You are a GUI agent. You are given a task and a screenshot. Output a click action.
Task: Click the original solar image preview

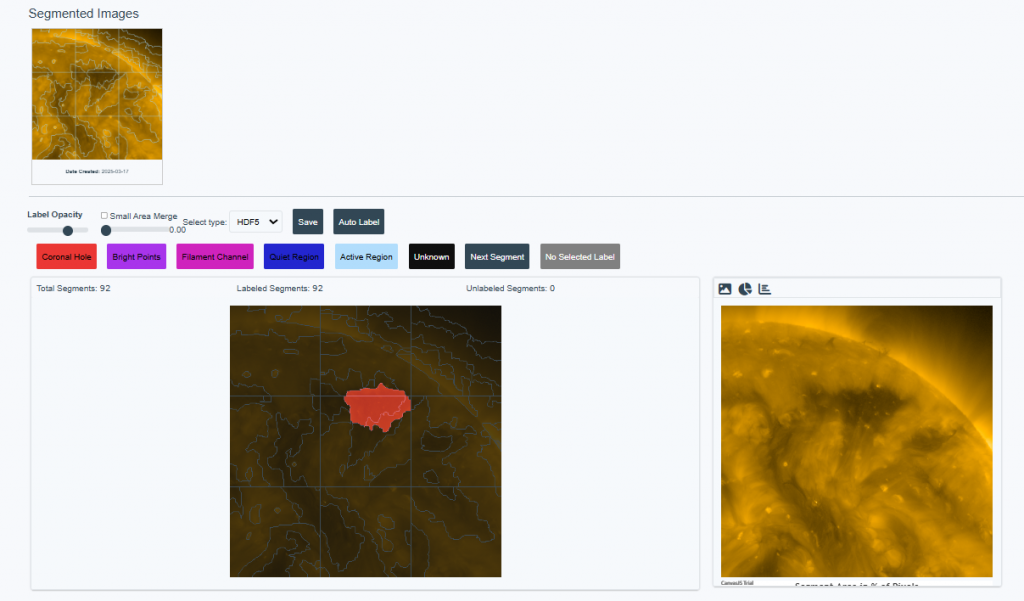(x=856, y=440)
